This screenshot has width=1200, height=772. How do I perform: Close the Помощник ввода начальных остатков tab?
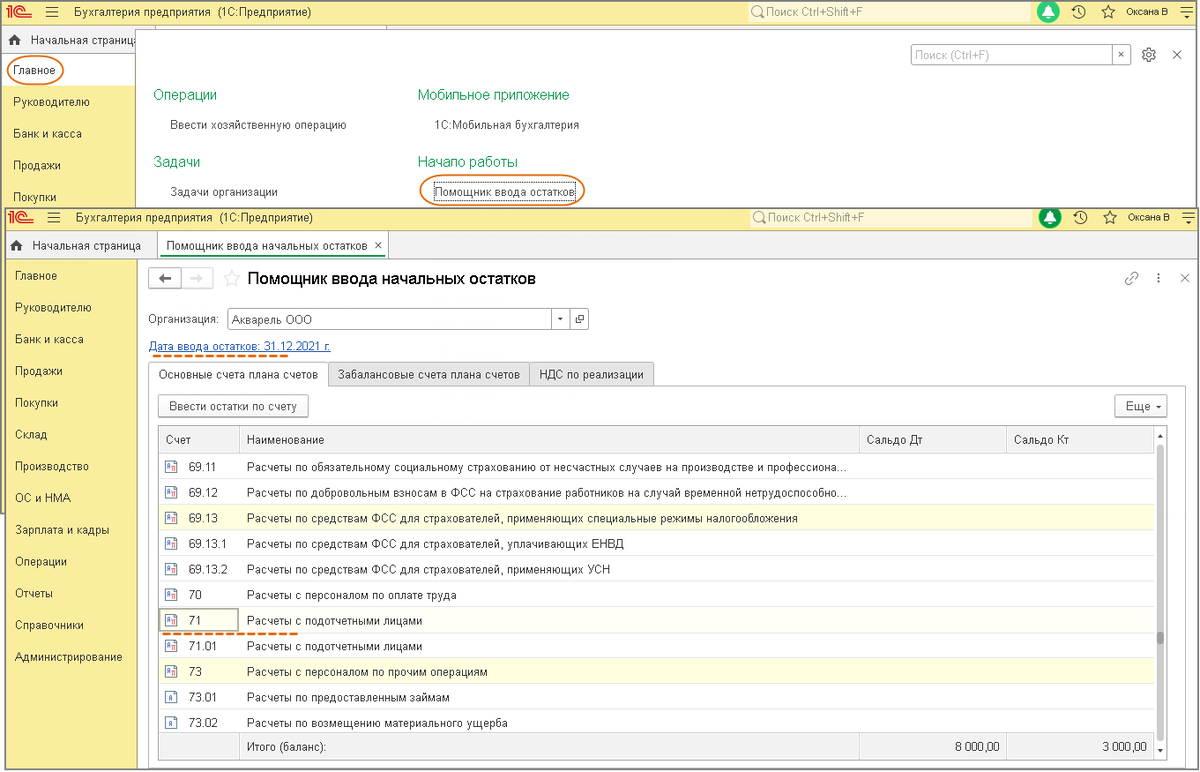click(377, 246)
